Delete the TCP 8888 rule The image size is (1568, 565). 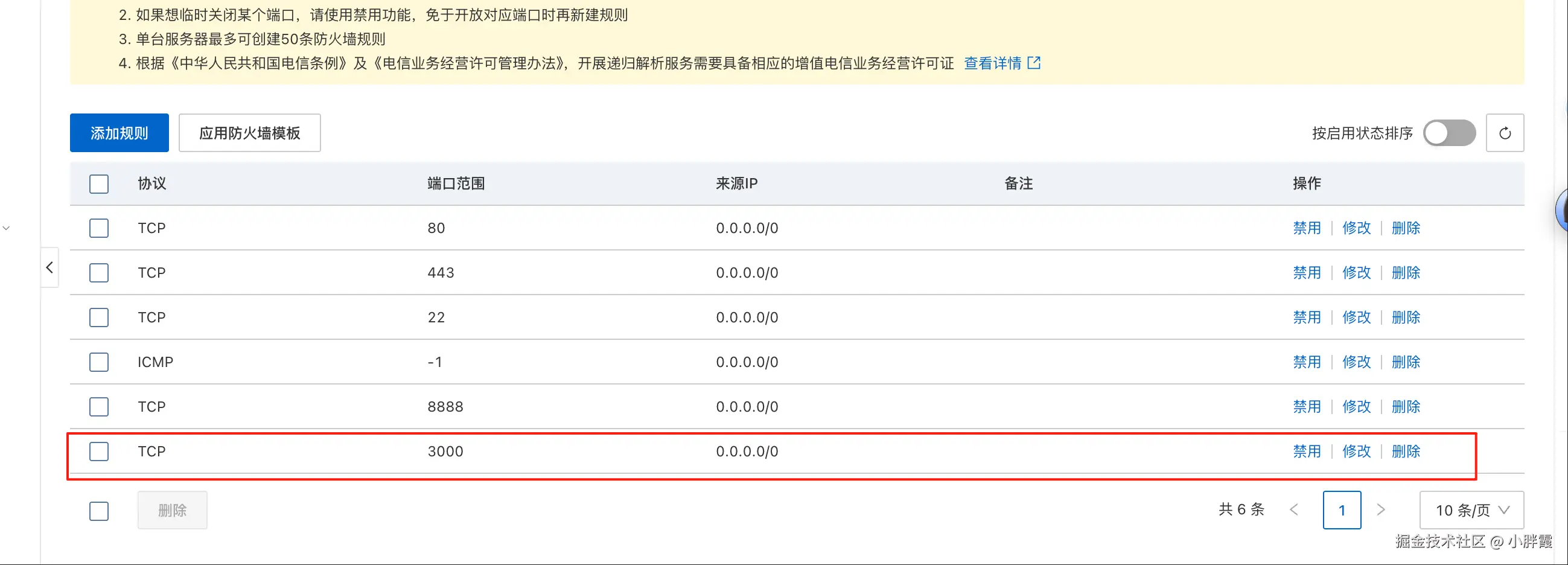coord(1406,407)
